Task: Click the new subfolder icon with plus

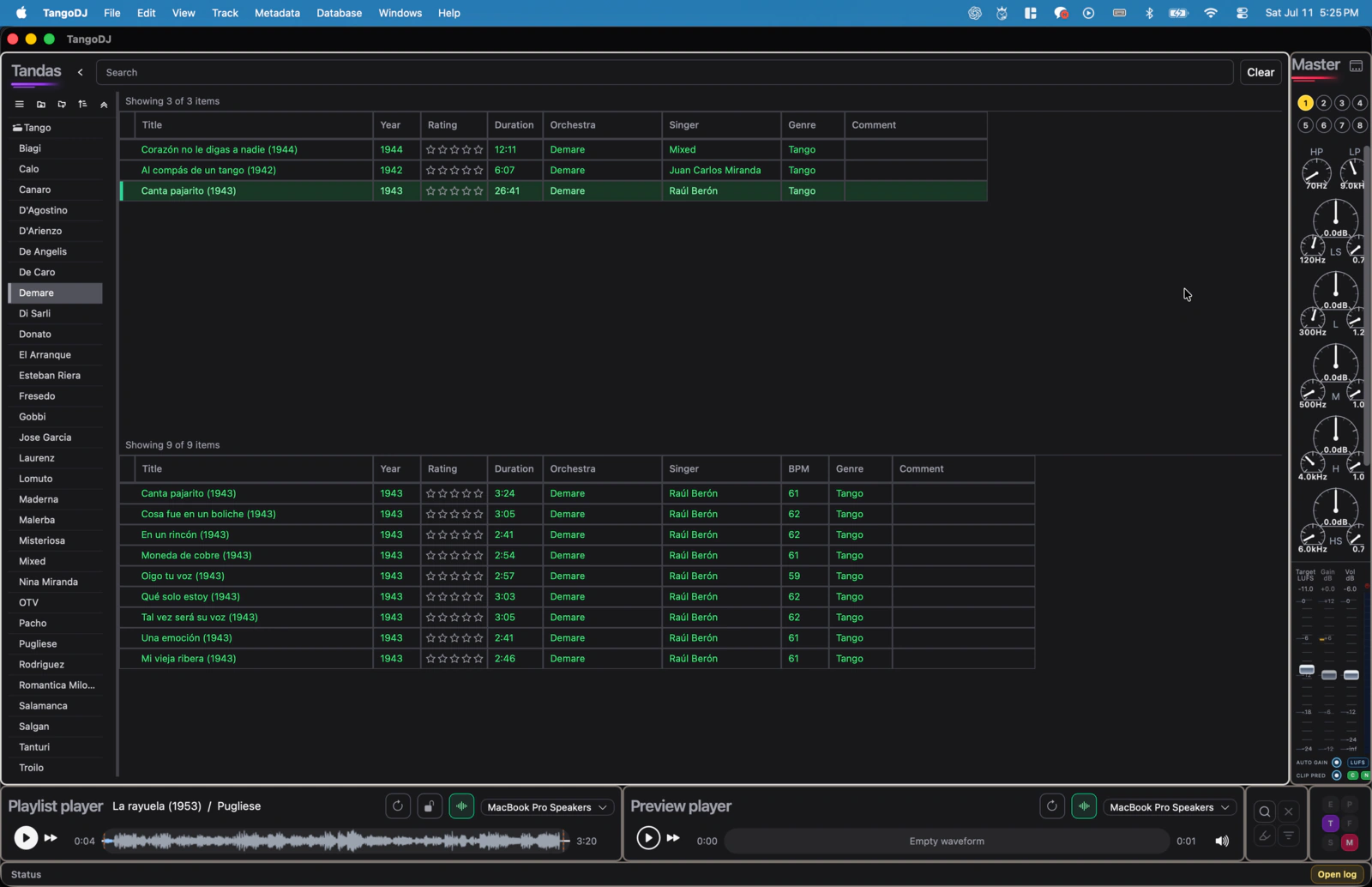Action: pyautogui.click(x=62, y=105)
